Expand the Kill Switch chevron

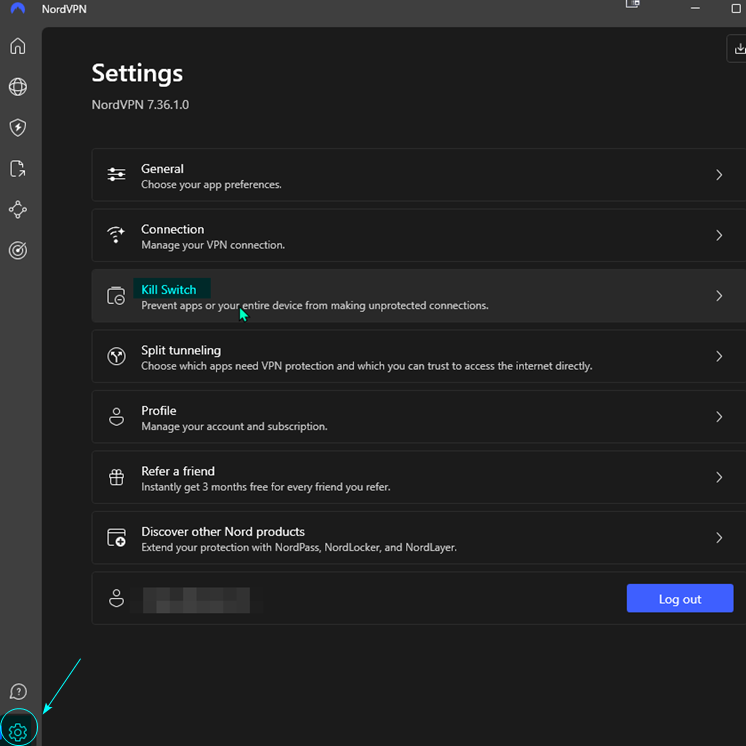point(719,296)
